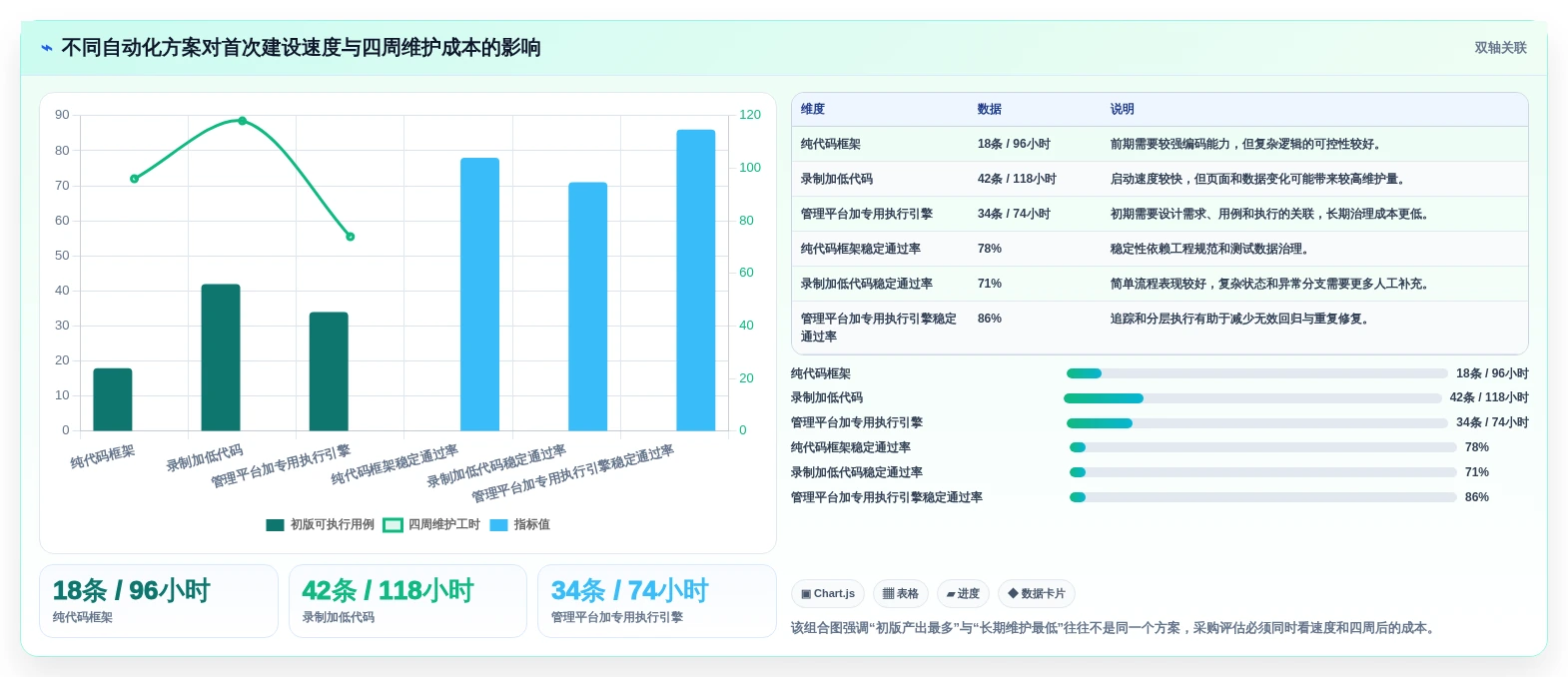This screenshot has height=677, width=1568.
Task: Click the 42条 / 118小时 summary card
Action: (407, 601)
